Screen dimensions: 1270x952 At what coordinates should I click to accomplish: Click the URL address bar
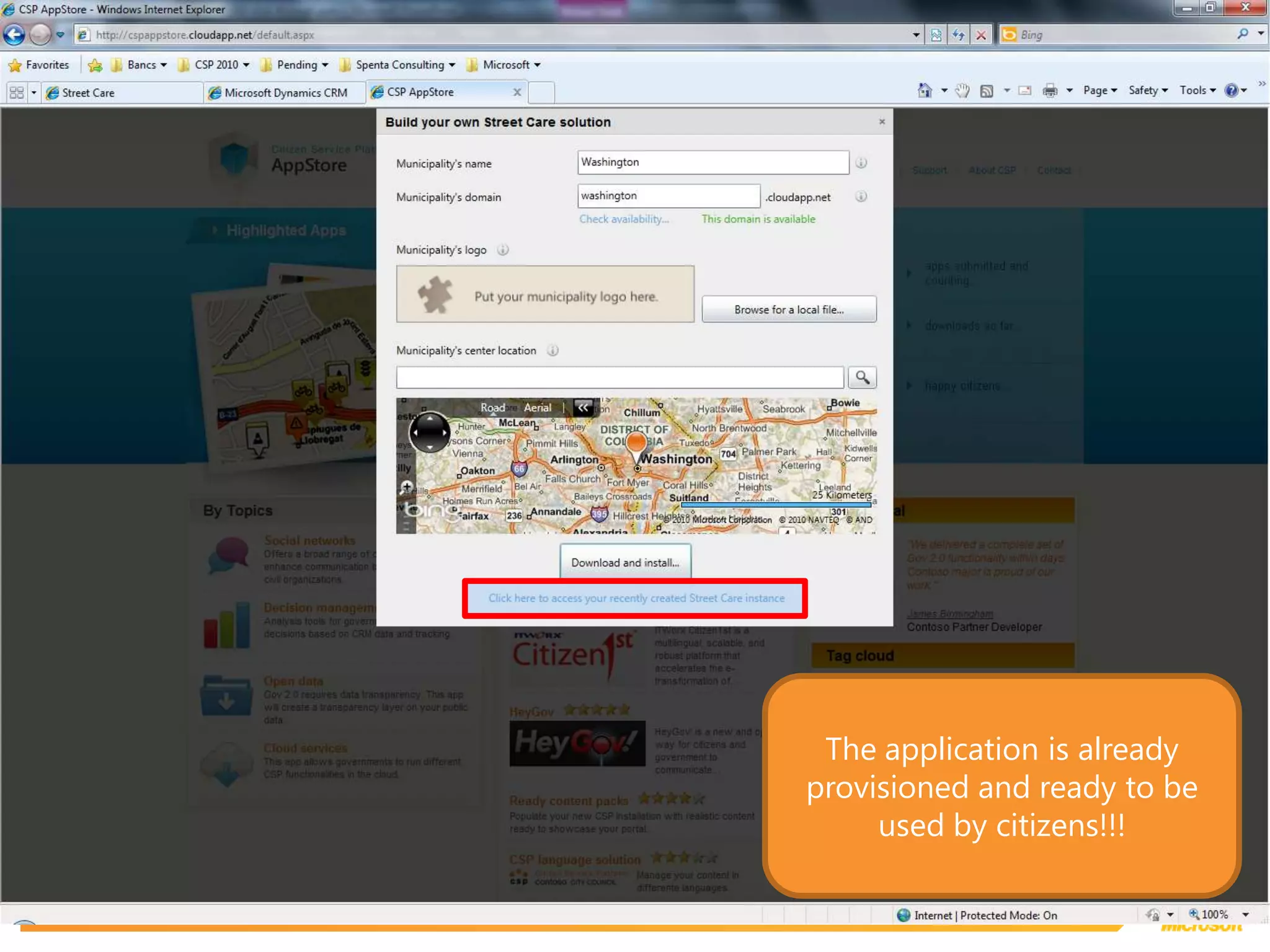[x=490, y=35]
